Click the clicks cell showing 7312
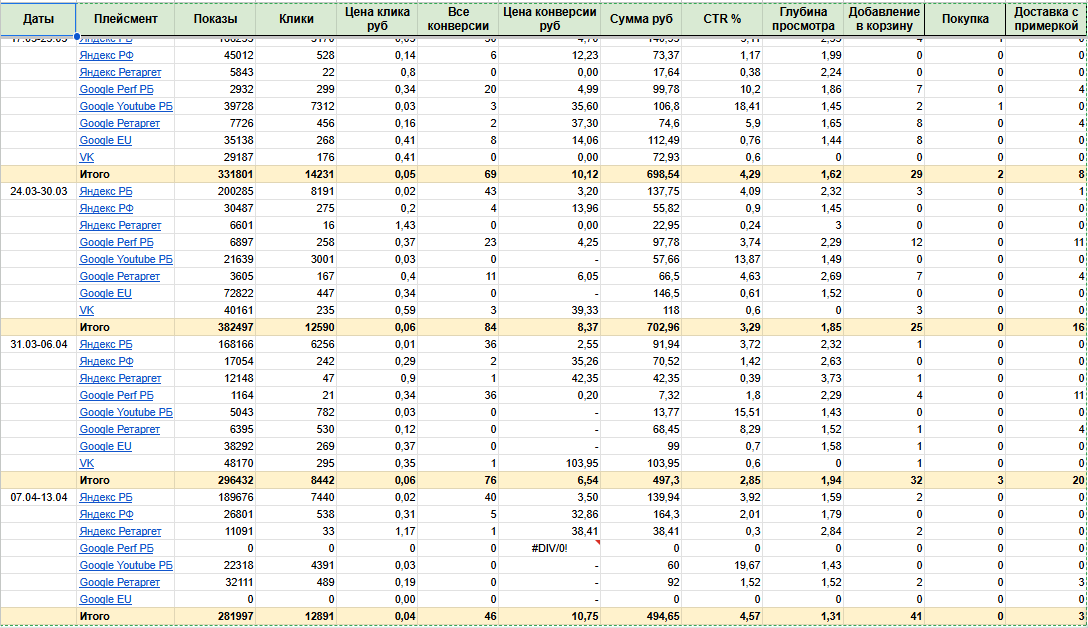The width and height of the screenshot is (1088, 628). coord(296,106)
